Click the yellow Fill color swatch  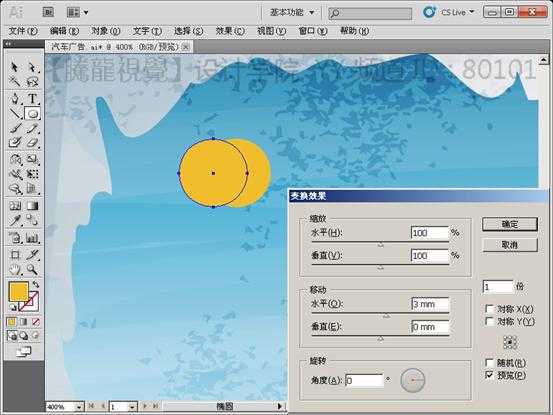tap(18, 292)
